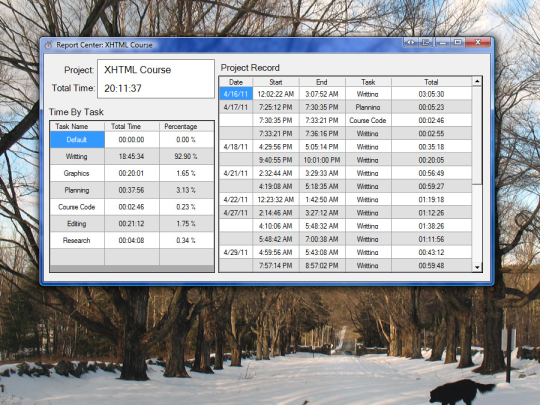The height and width of the screenshot is (405, 540).
Task: Click the 4:29:56 PM start time
Action: click(276, 147)
